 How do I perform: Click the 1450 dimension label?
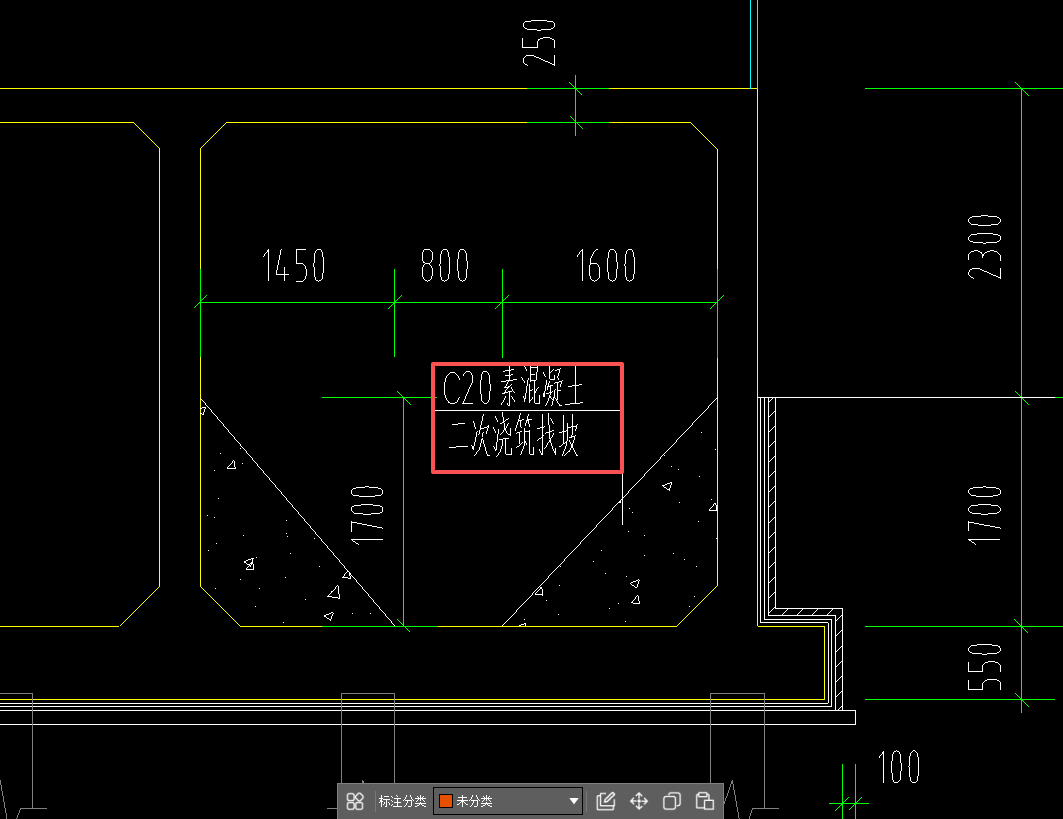(294, 265)
